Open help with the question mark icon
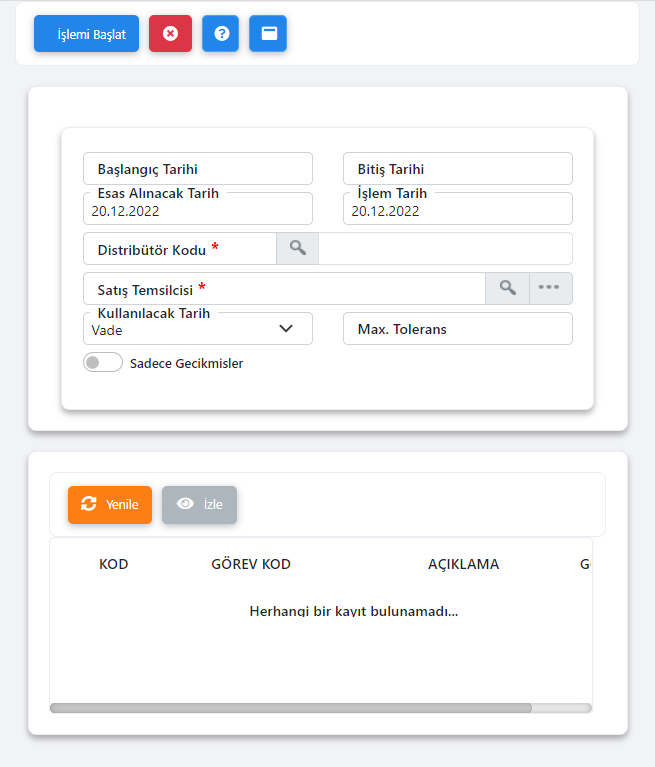Viewport: 655px width, 767px height. click(220, 33)
